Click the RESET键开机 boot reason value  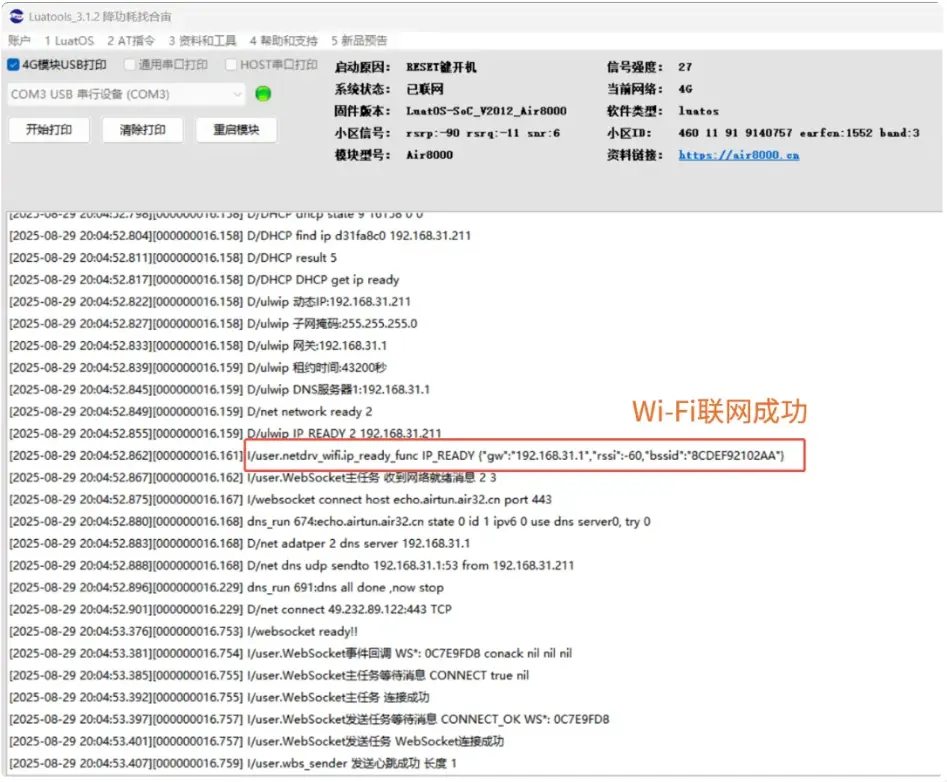[x=441, y=67]
